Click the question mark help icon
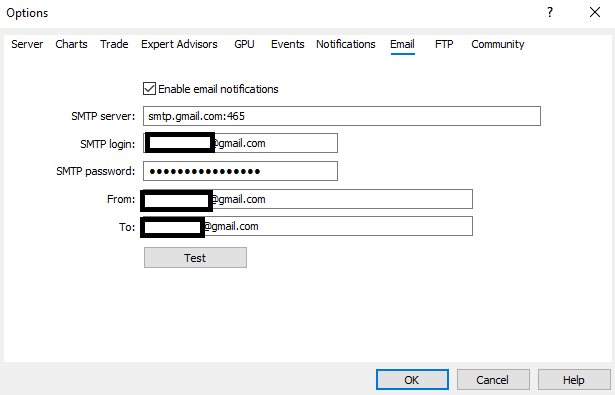This screenshot has height=395, width=615. point(550,13)
